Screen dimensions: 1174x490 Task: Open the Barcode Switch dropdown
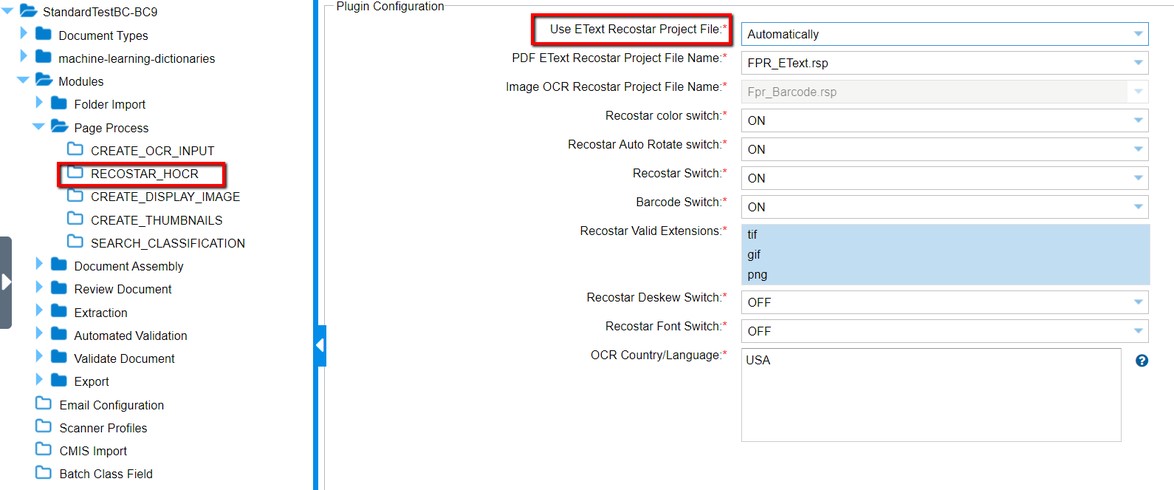944,207
